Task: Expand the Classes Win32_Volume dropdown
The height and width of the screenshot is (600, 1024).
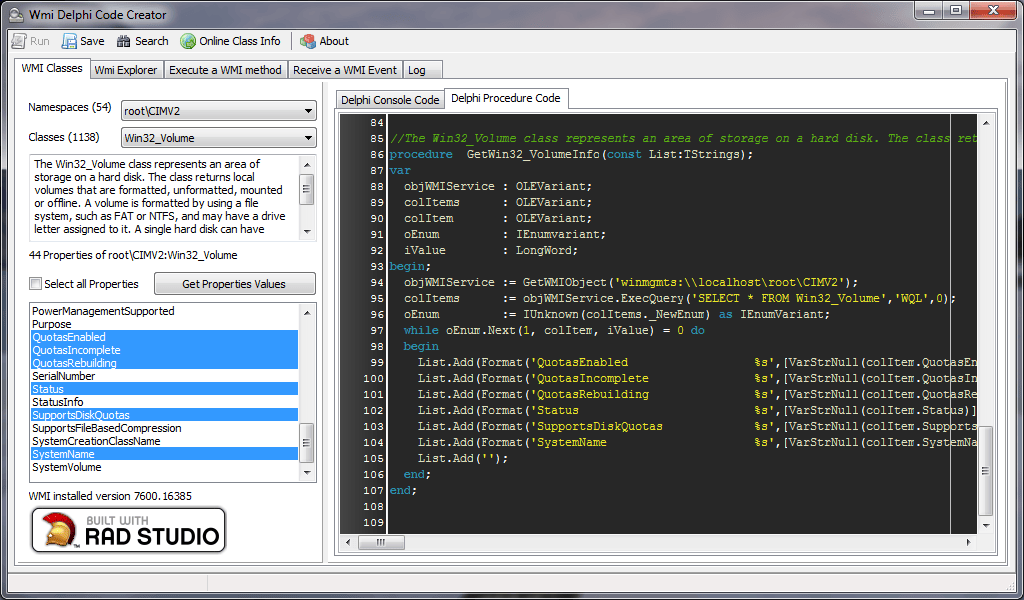Action: coord(219,138)
